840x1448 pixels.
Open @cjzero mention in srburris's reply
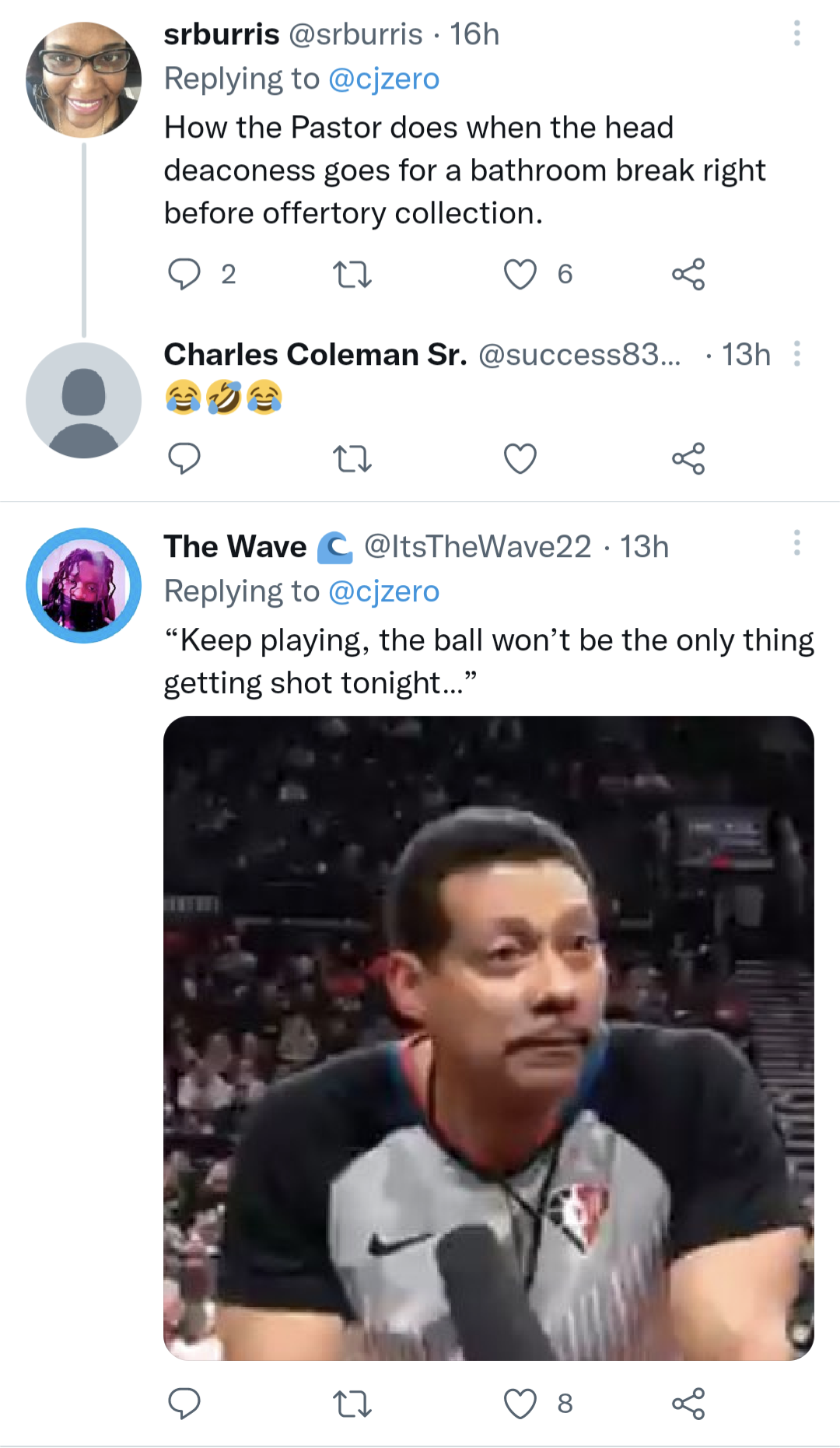point(383,79)
